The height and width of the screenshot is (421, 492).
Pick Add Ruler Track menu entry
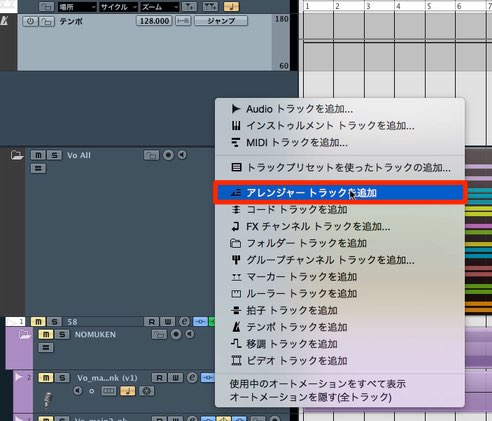340,294
